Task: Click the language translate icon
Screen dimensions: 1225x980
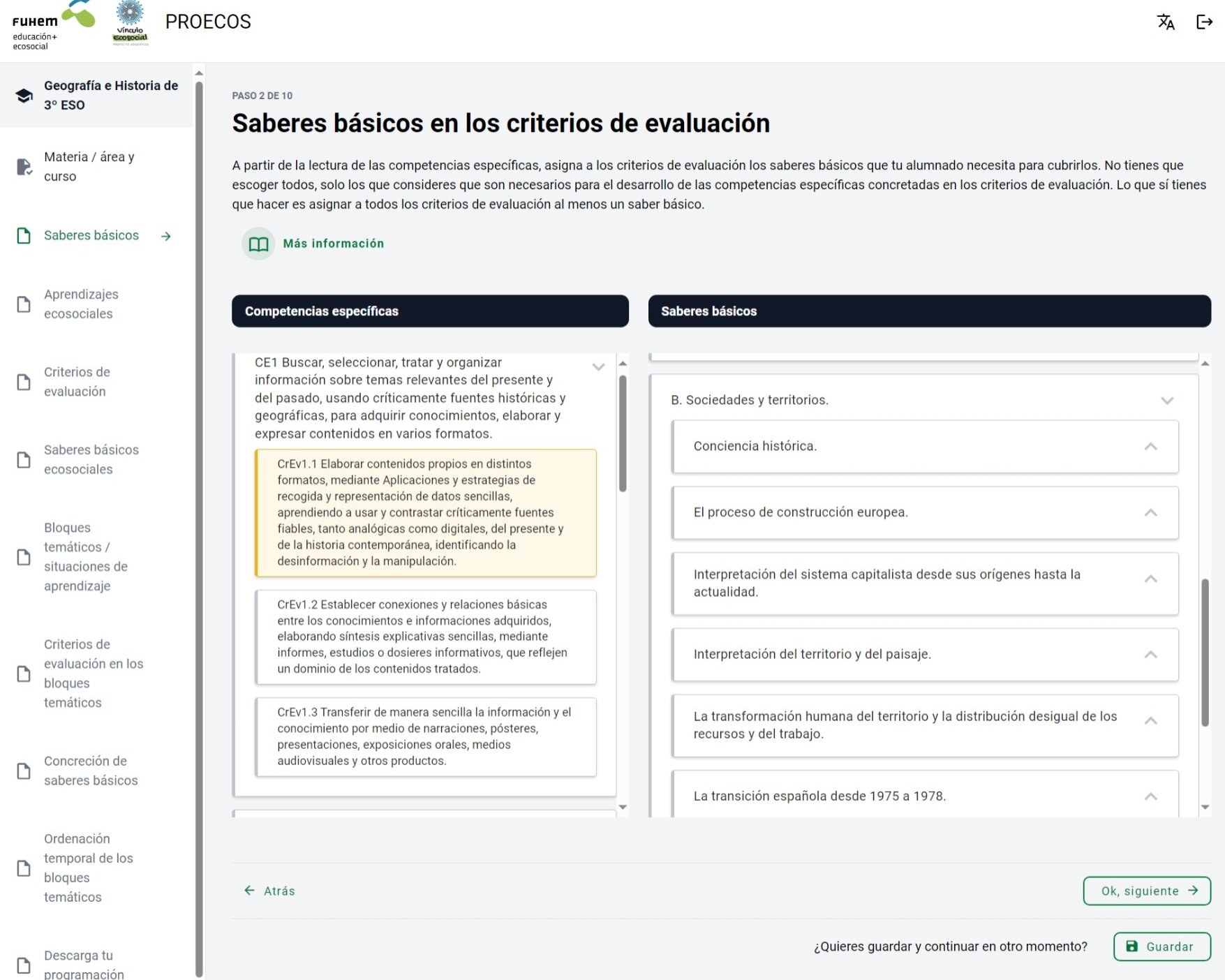Action: tap(1165, 22)
